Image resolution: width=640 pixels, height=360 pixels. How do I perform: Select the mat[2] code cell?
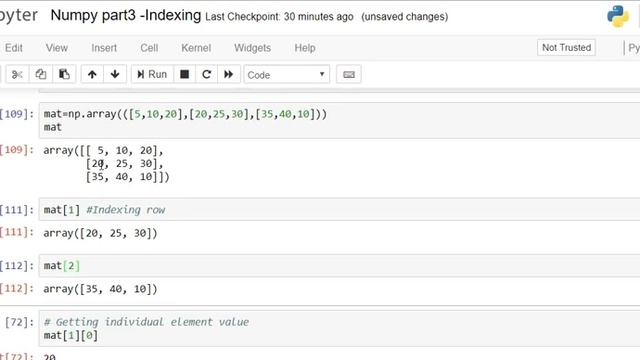point(340,266)
